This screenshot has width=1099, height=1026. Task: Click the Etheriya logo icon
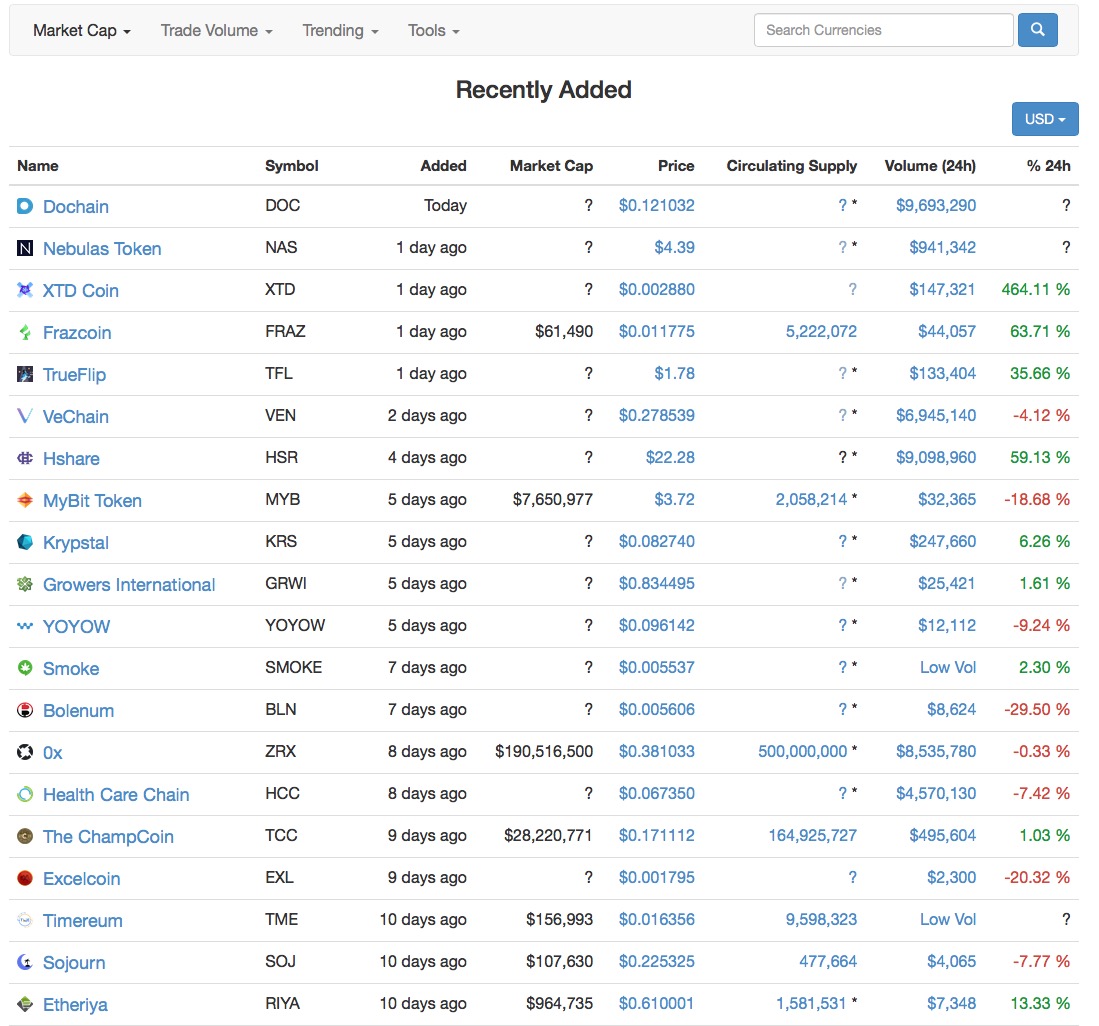coord(25,1004)
